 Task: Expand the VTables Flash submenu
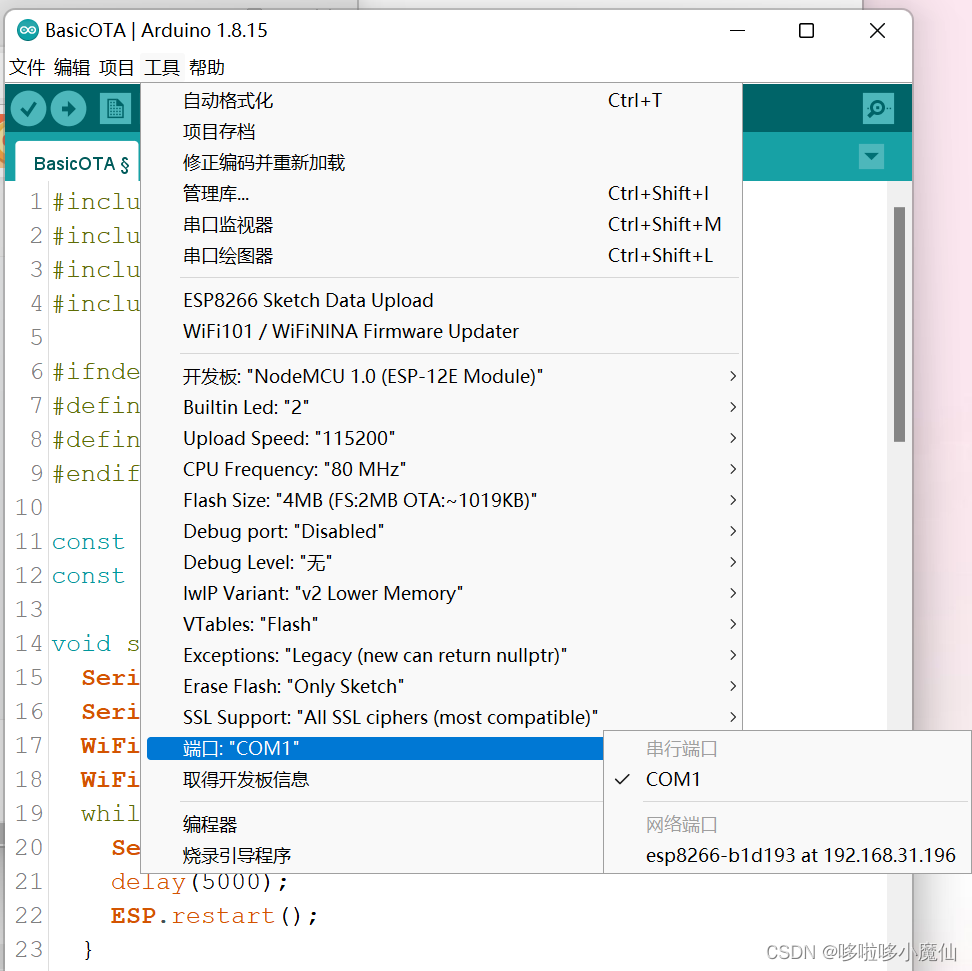pyautogui.click(x=441, y=624)
